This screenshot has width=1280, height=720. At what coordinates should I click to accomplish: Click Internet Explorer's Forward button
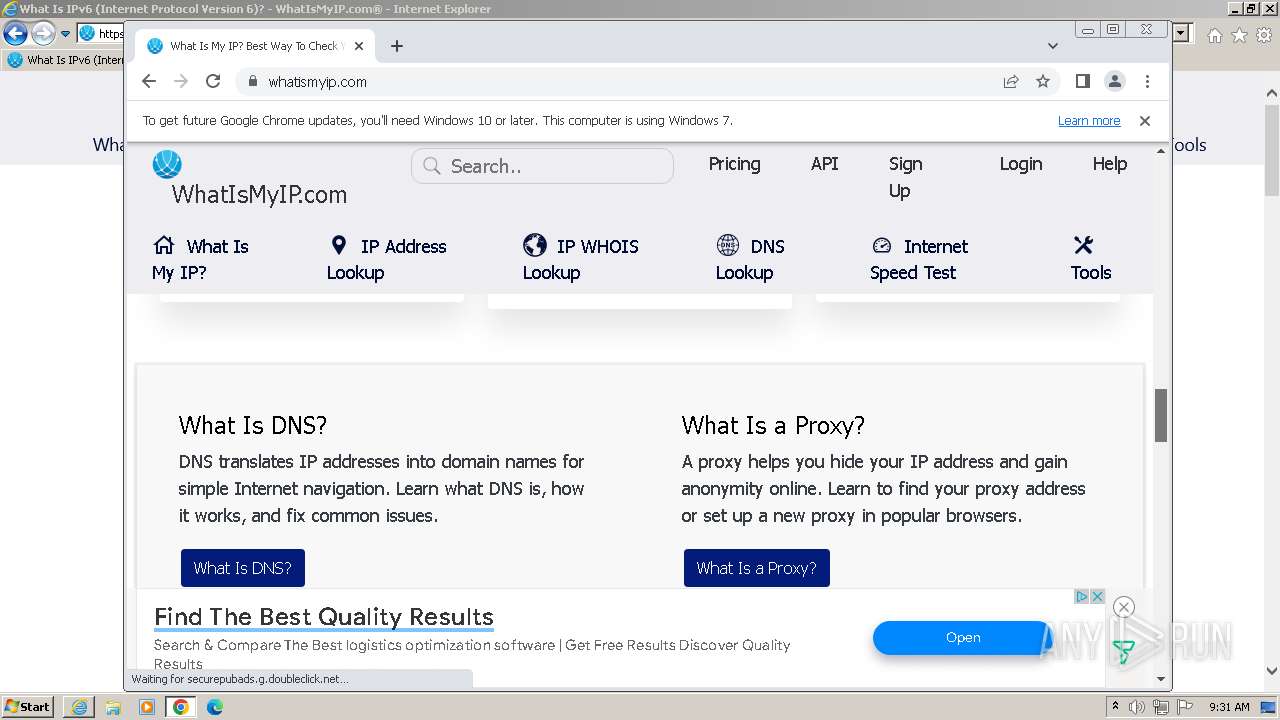point(43,33)
